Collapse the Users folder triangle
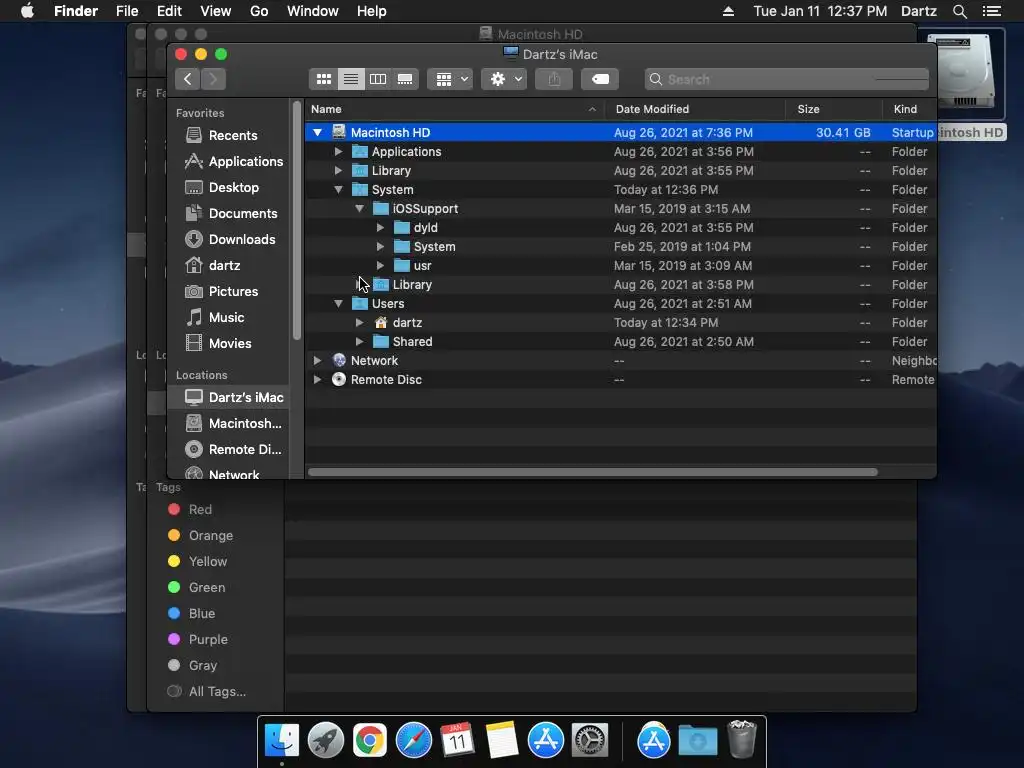The width and height of the screenshot is (1024, 768). click(x=338, y=304)
